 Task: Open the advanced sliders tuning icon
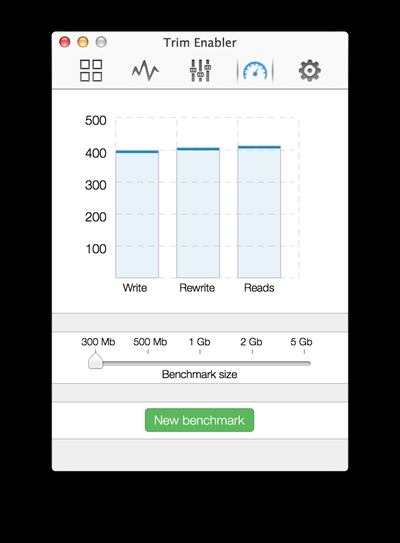click(200, 71)
